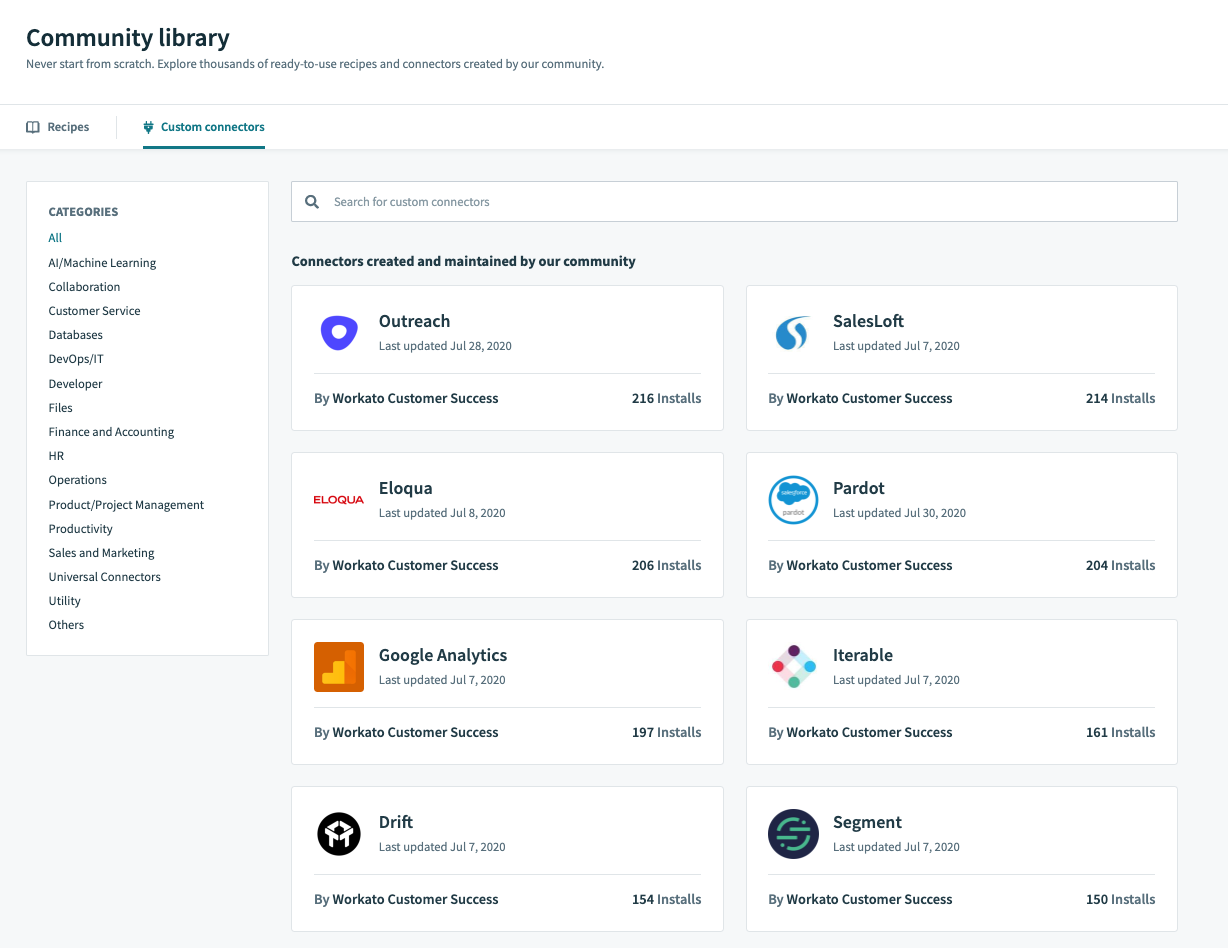Open the Segment connector title
This screenshot has width=1228, height=948.
click(x=867, y=822)
